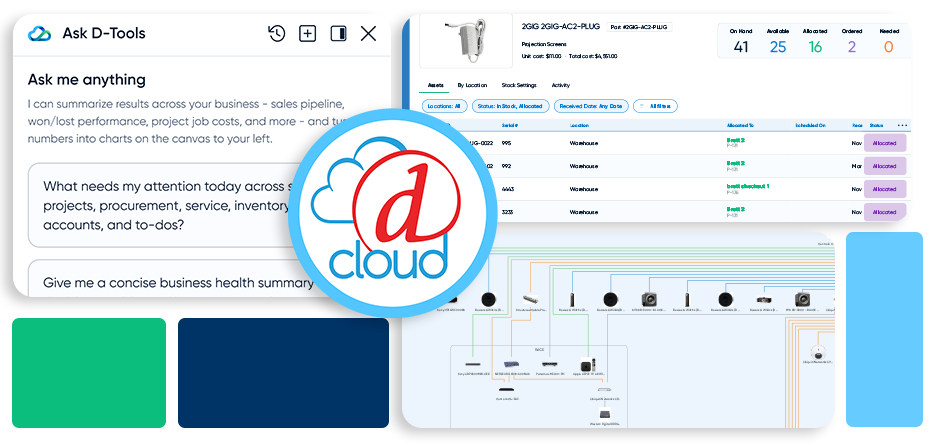
Task: Open the Locations: All filter
Action: tap(444, 106)
